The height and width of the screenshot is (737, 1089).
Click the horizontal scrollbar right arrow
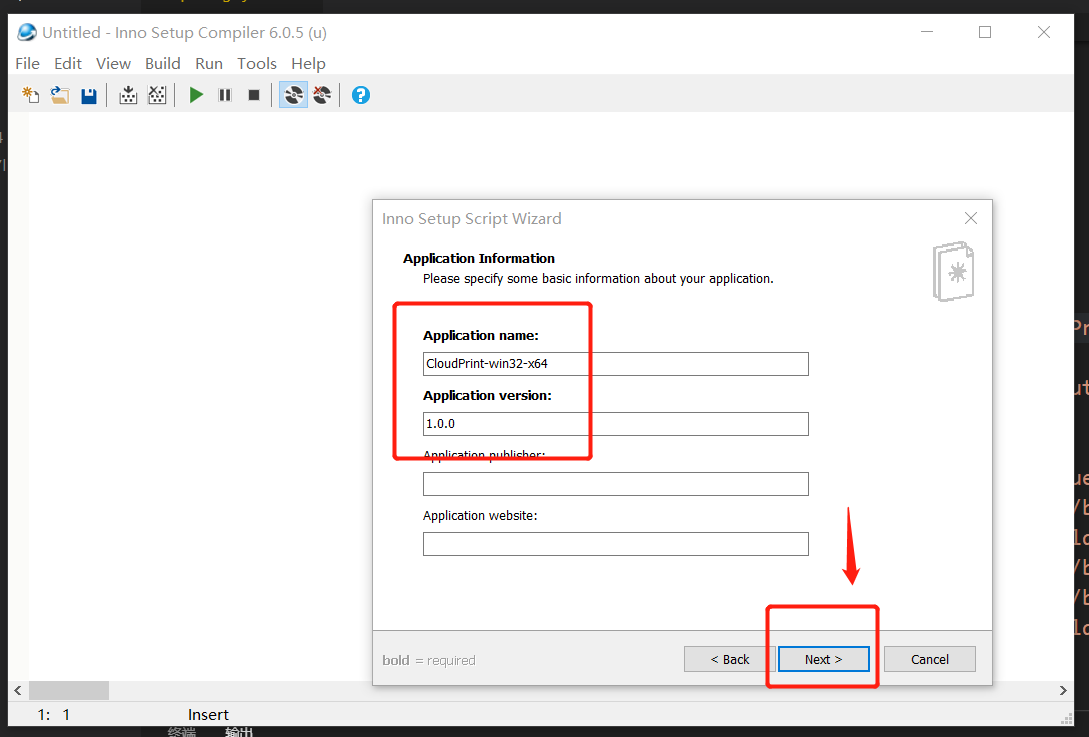(x=1063, y=690)
